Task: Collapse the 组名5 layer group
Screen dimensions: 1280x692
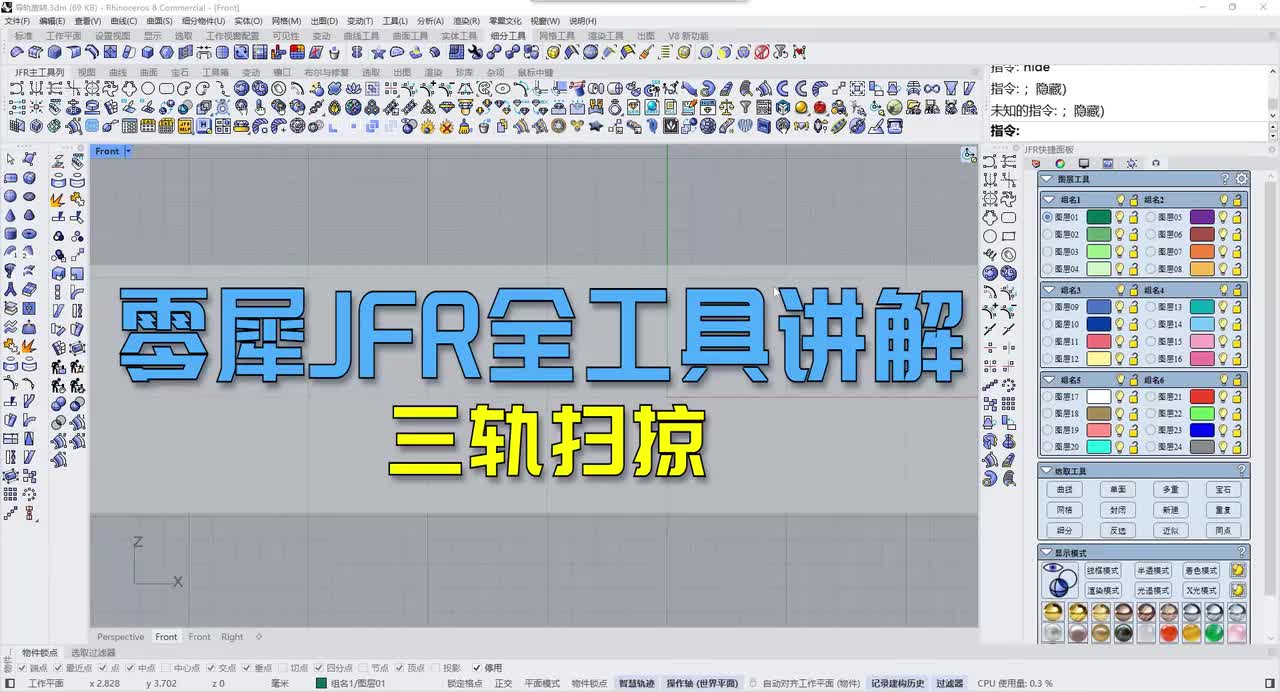Action: (1049, 380)
